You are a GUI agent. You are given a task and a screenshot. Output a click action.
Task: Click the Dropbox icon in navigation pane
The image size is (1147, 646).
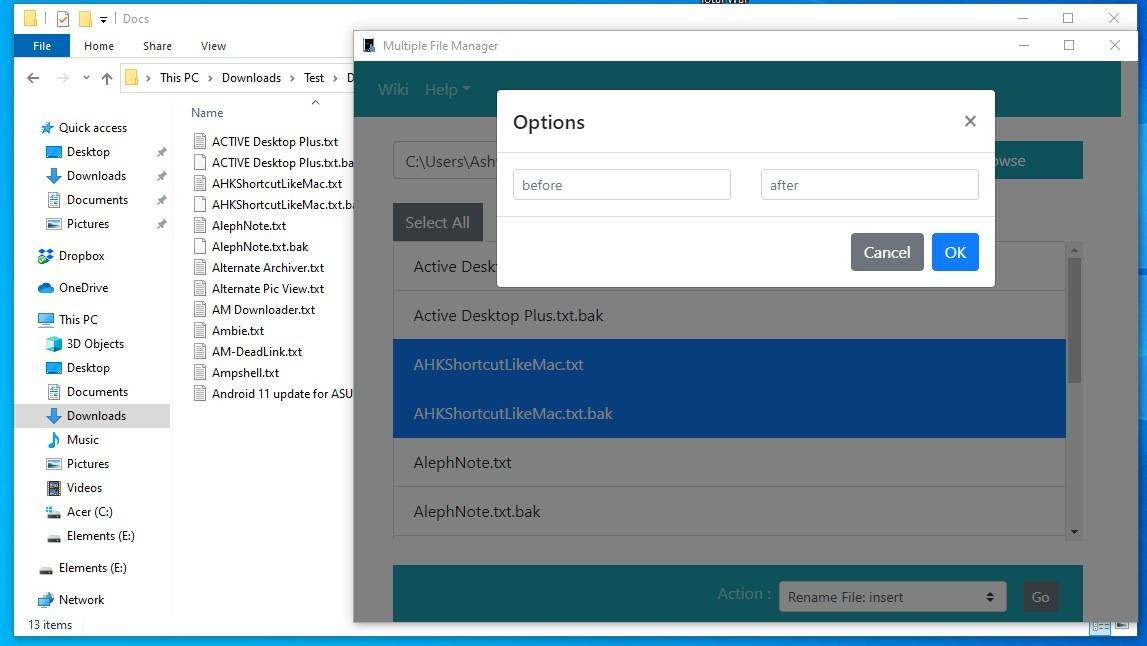pos(45,256)
